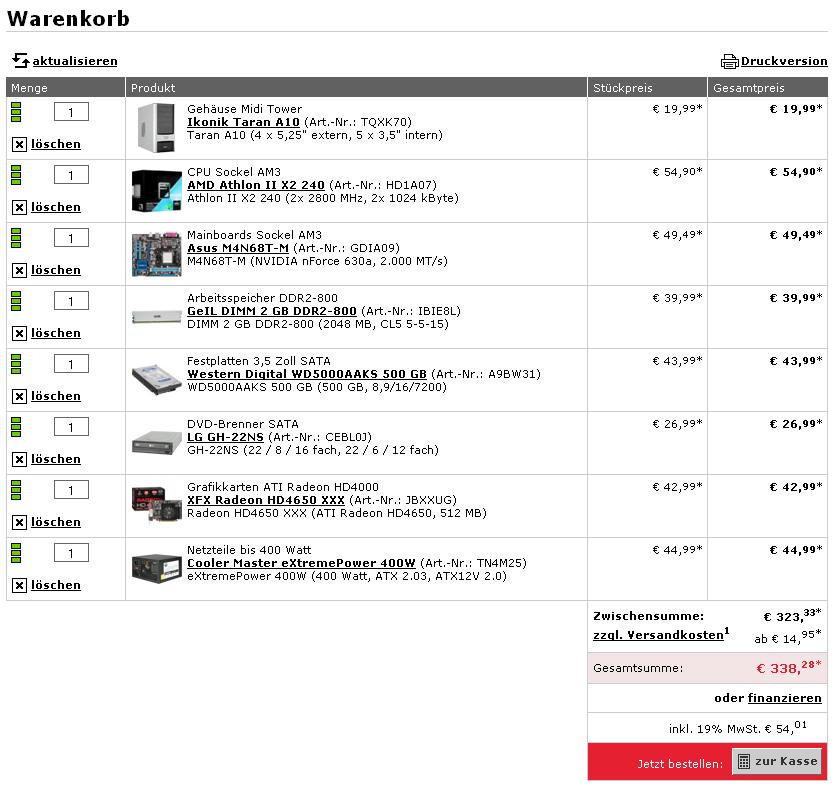Open the Ikonik Taran A10 case thumbnail

click(x=156, y=128)
